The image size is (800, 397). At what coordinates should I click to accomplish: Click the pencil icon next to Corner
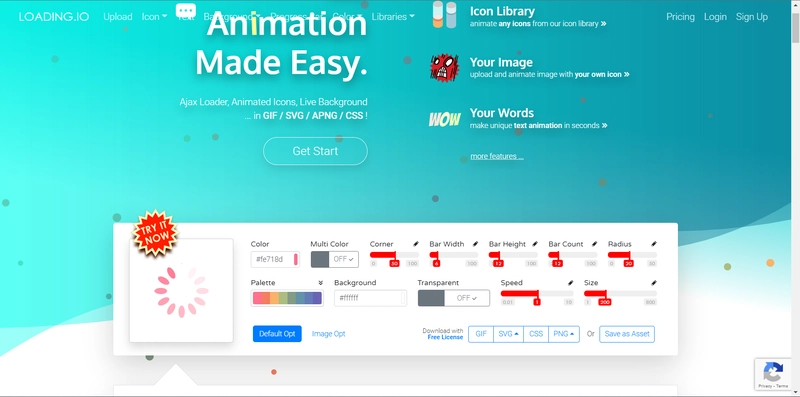click(416, 244)
